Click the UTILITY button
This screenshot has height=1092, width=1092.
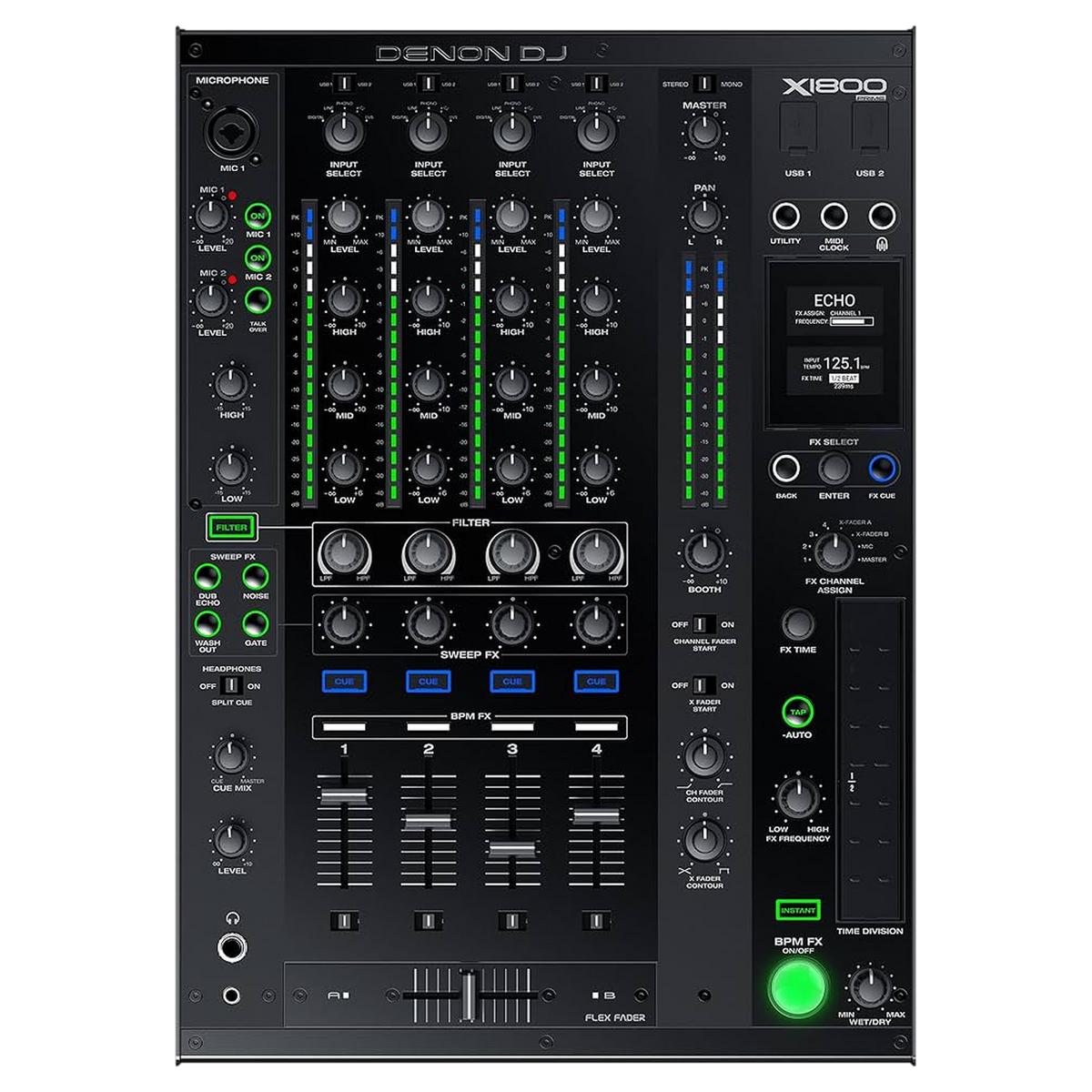click(x=785, y=217)
